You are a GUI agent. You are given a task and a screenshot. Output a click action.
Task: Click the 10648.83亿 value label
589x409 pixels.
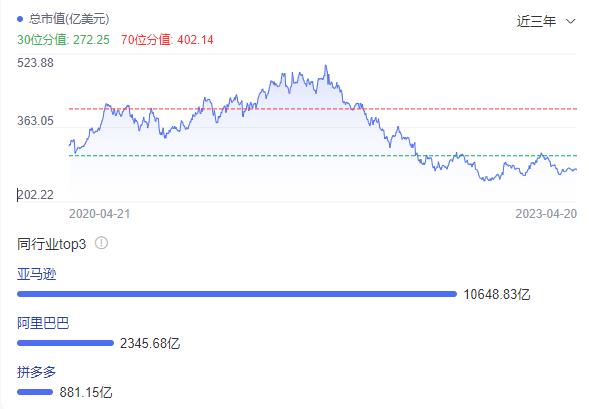[x=497, y=294]
